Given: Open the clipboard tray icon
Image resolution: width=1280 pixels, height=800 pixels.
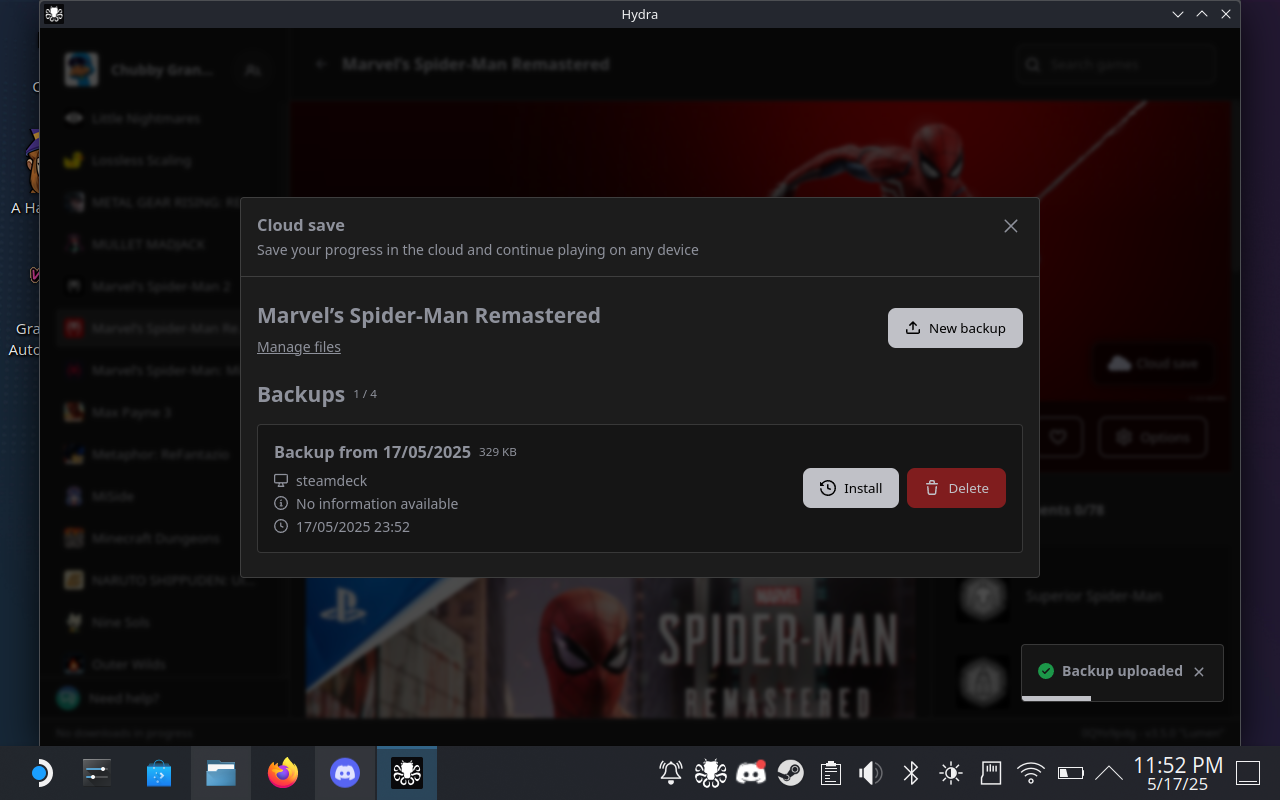Looking at the screenshot, I should coord(830,773).
